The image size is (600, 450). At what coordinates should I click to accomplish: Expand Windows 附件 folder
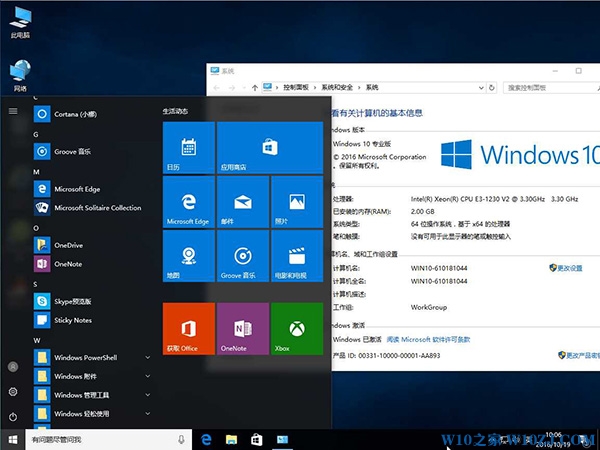coord(92,377)
